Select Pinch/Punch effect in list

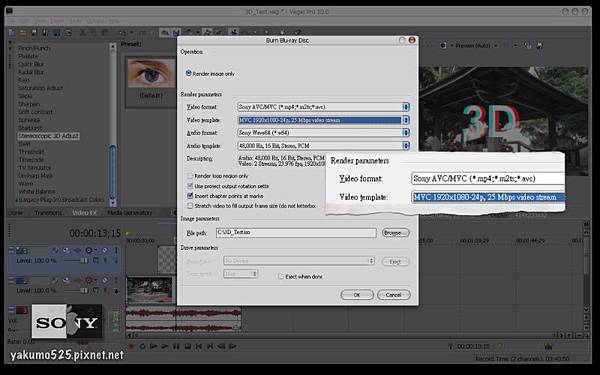click(x=34, y=48)
